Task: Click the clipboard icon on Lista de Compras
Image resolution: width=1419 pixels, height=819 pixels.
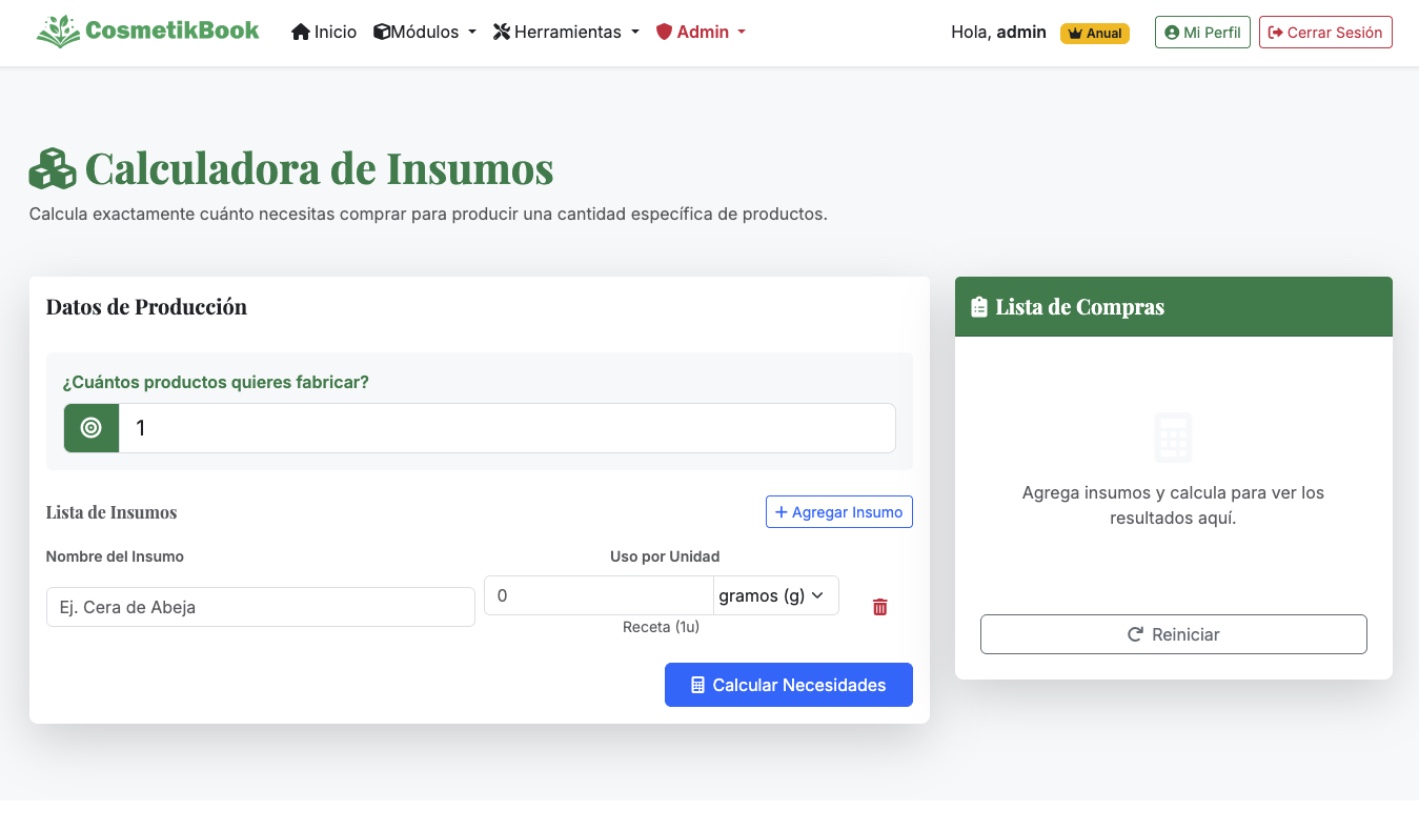Action: (979, 309)
